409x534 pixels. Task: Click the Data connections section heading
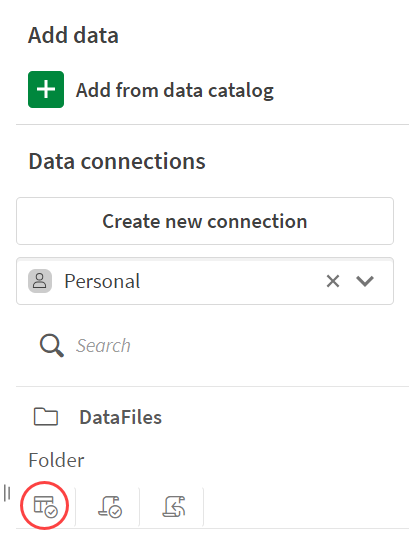pos(117,161)
